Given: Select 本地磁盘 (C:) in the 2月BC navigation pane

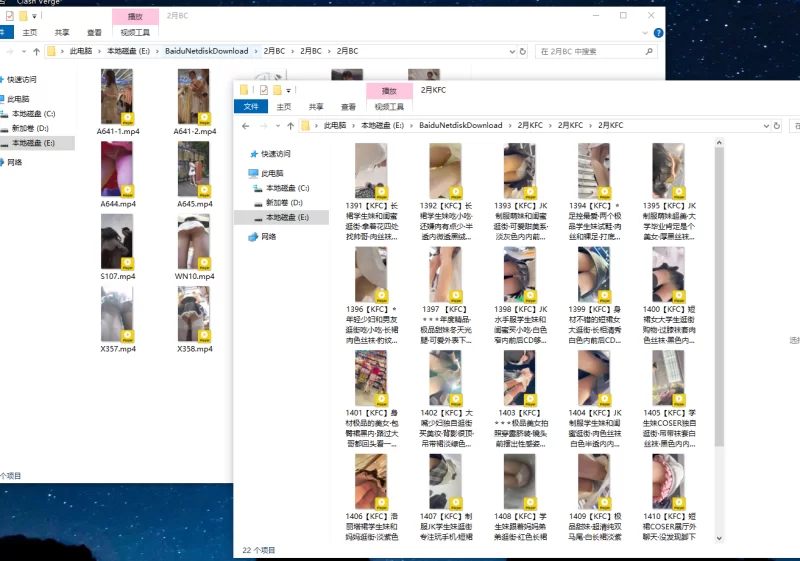Looking at the screenshot, I should point(33,114).
